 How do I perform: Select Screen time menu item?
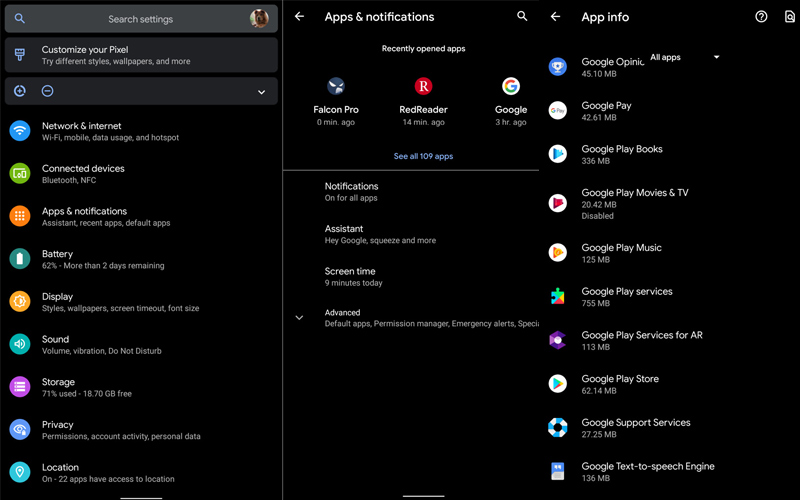350,276
